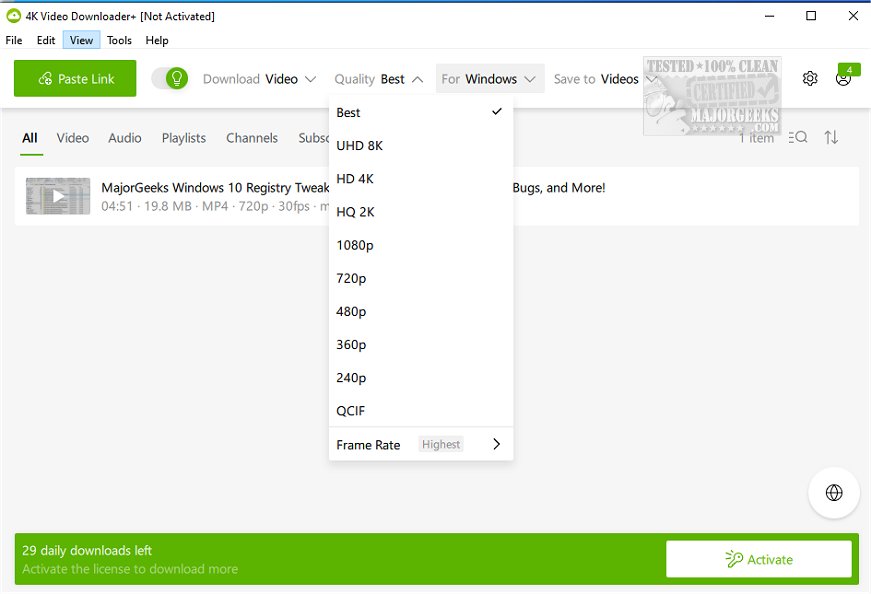Switch to the Channels tab

[252, 138]
